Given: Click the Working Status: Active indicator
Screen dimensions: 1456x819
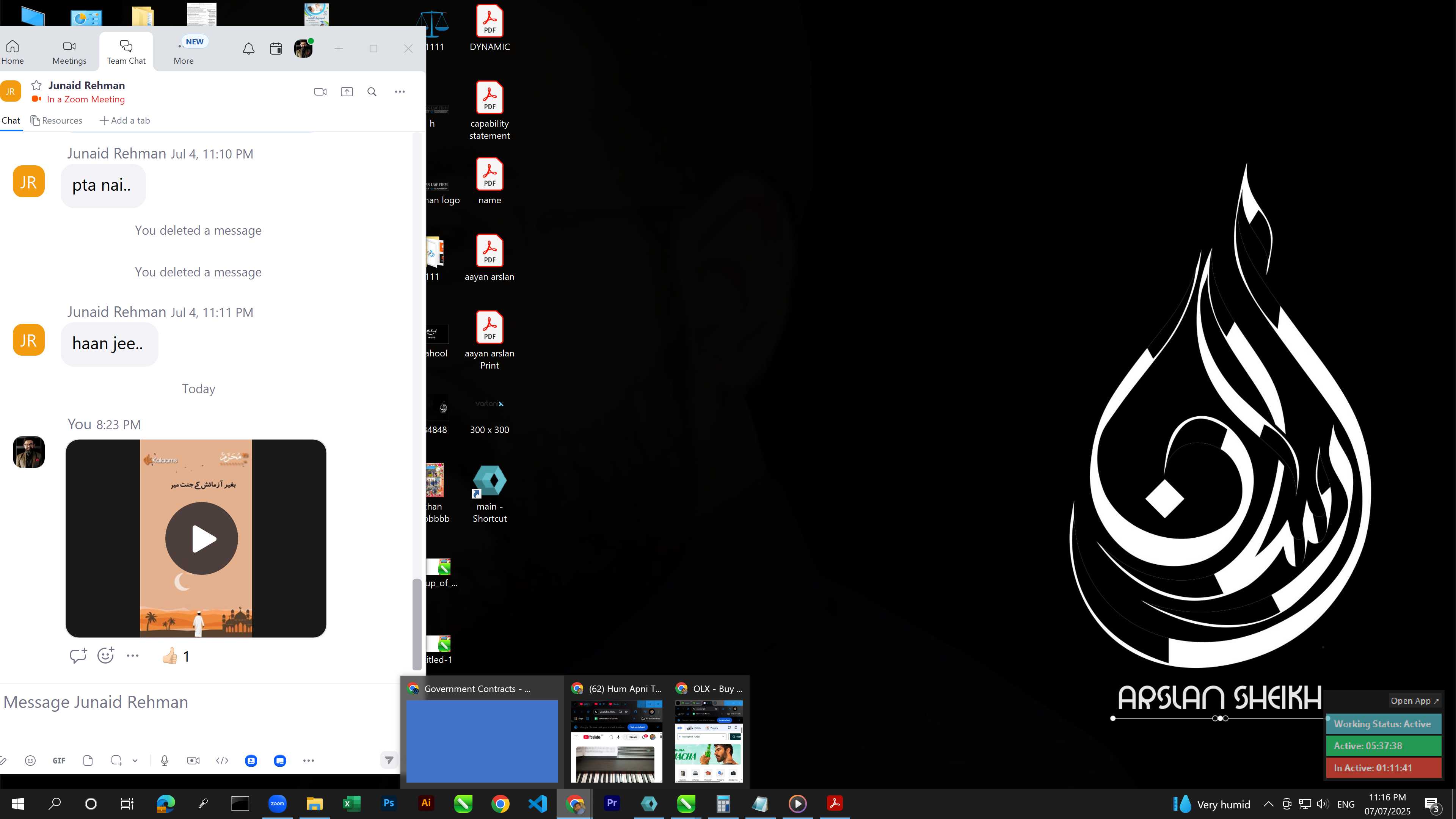Looking at the screenshot, I should click(x=1383, y=723).
